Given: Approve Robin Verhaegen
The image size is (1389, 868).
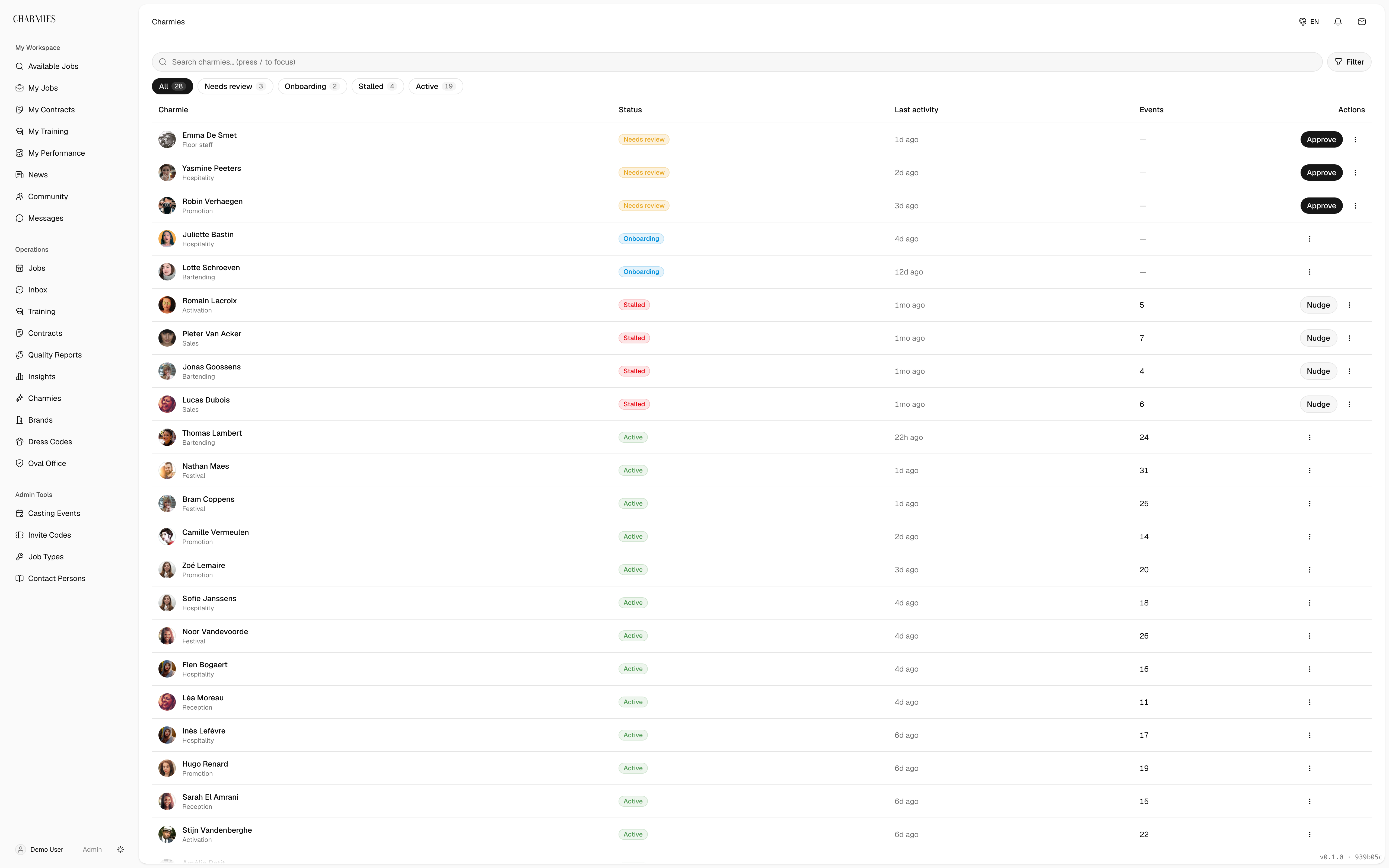Looking at the screenshot, I should pyautogui.click(x=1321, y=206).
